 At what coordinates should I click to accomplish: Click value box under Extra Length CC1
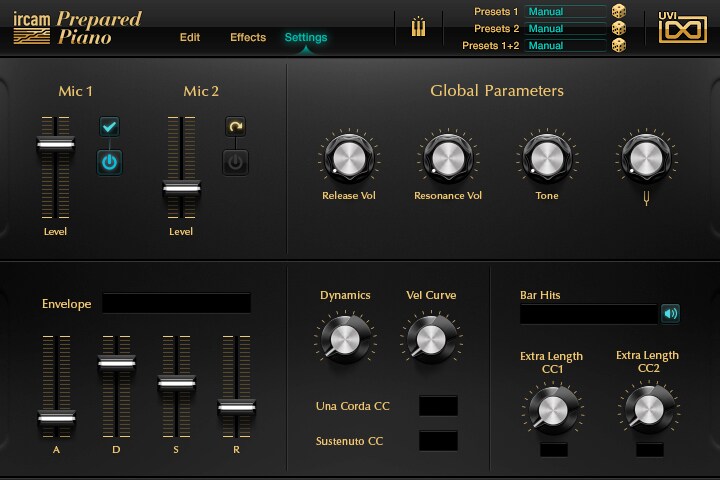pos(553,449)
